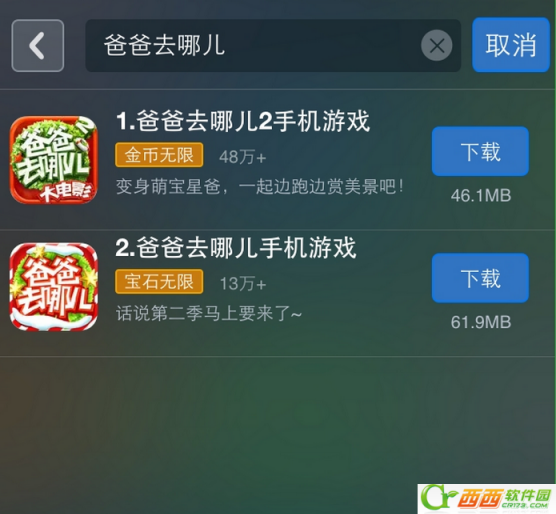Open the 爸爸去哪儿 first game app icon
556x514 pixels.
tap(54, 287)
